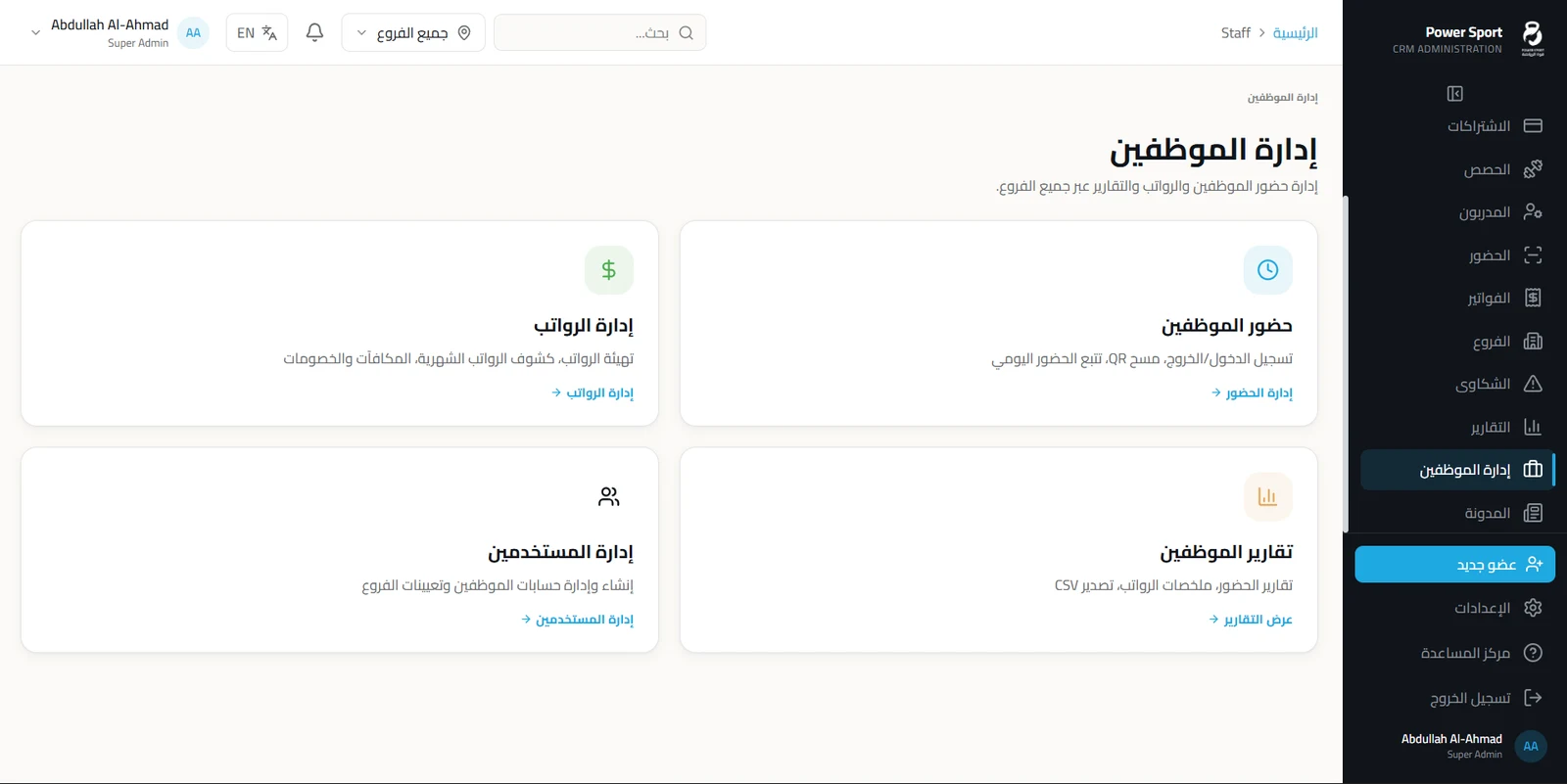Click the إدارة الموظفين briefcase icon in sidebar
Image resolution: width=1567 pixels, height=784 pixels.
[x=1534, y=470]
